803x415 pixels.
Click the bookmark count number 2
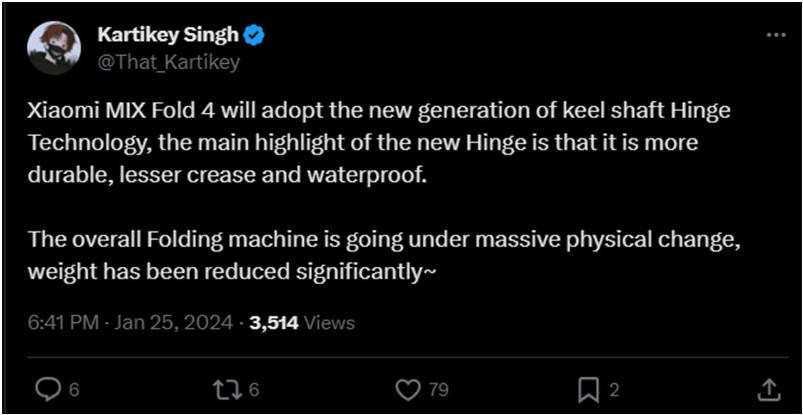pos(615,389)
